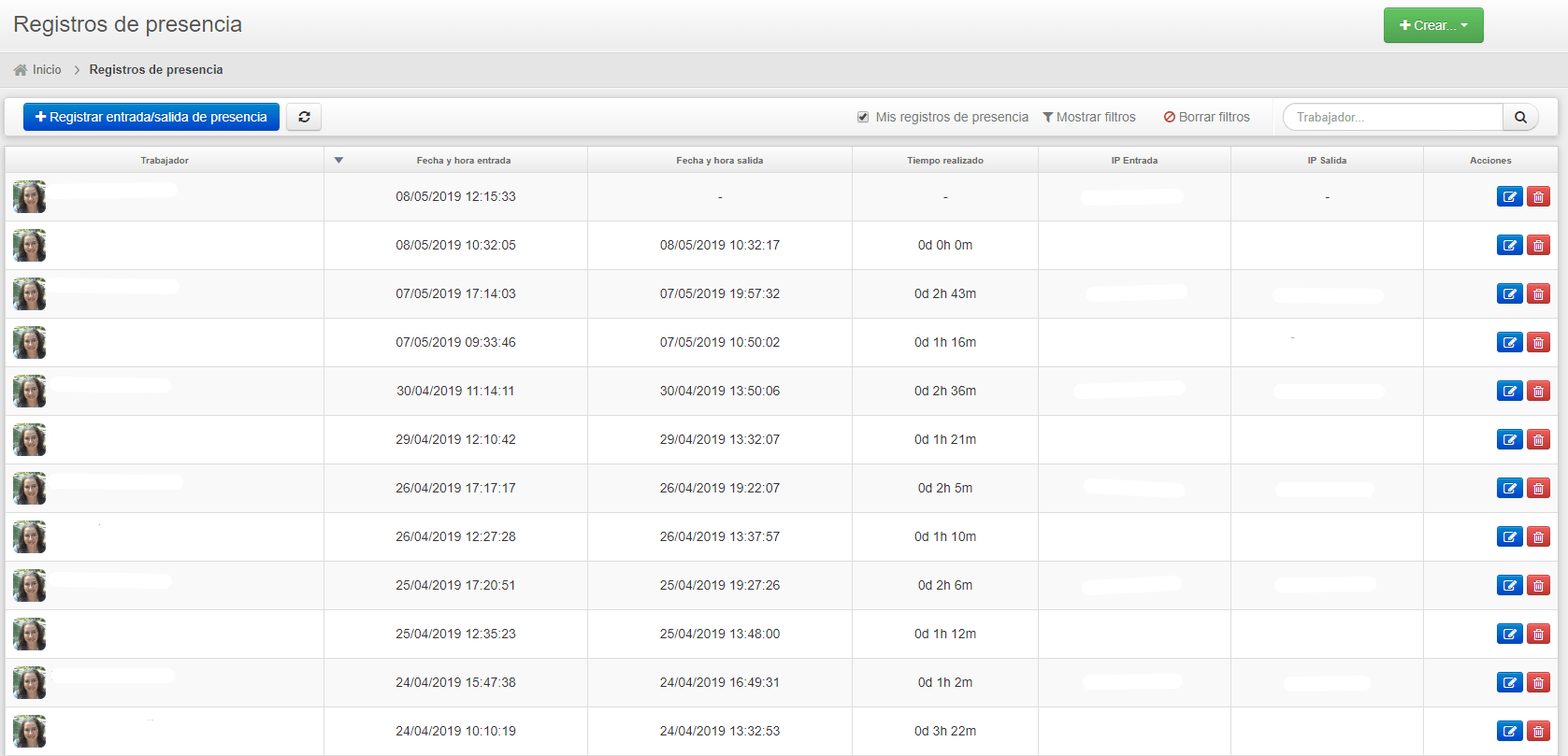Screen dimensions: 1568x756
Task: Click Registros de presencia breadcrumb
Action: (x=156, y=69)
